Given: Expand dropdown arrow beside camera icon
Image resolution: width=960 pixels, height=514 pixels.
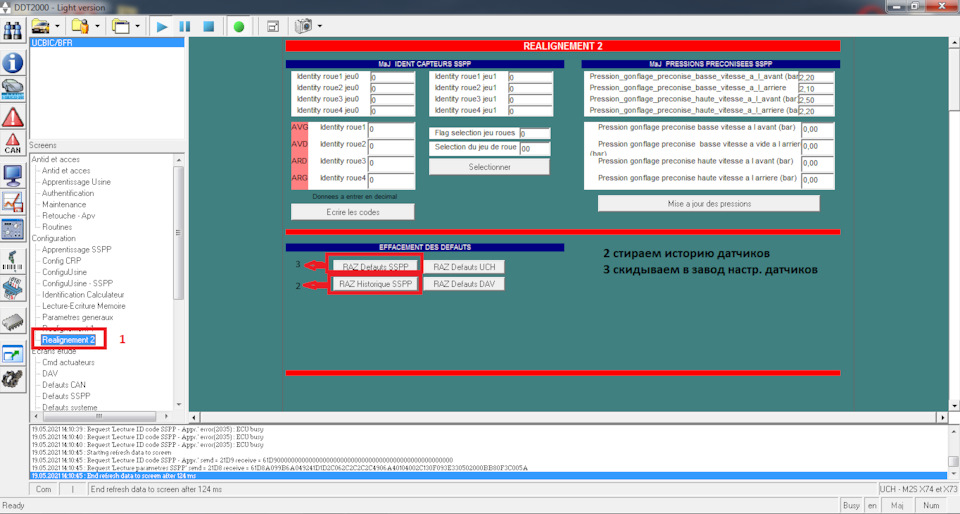Looking at the screenshot, I should point(319,27).
